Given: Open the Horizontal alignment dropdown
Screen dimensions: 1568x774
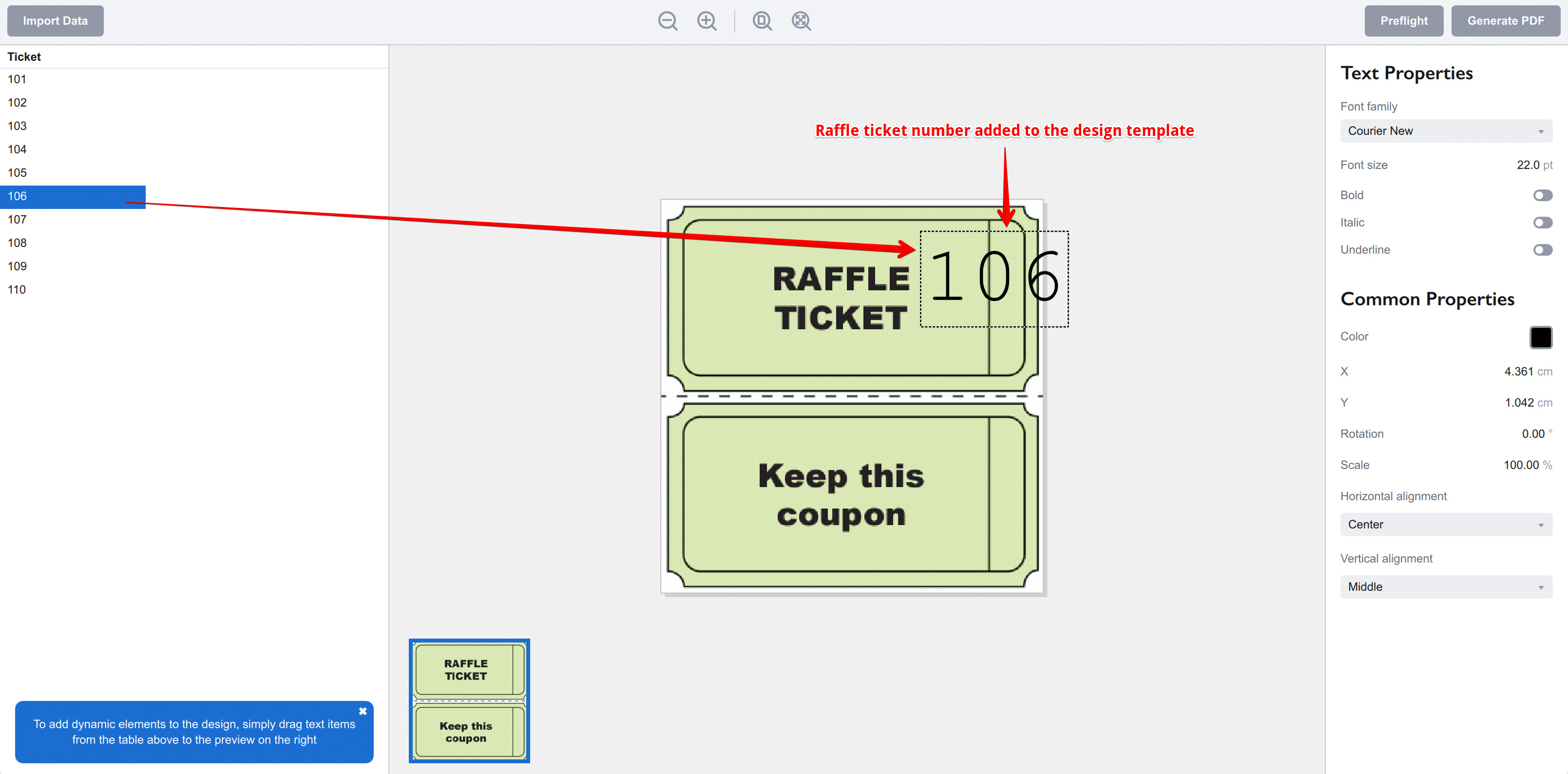Looking at the screenshot, I should [x=1446, y=524].
